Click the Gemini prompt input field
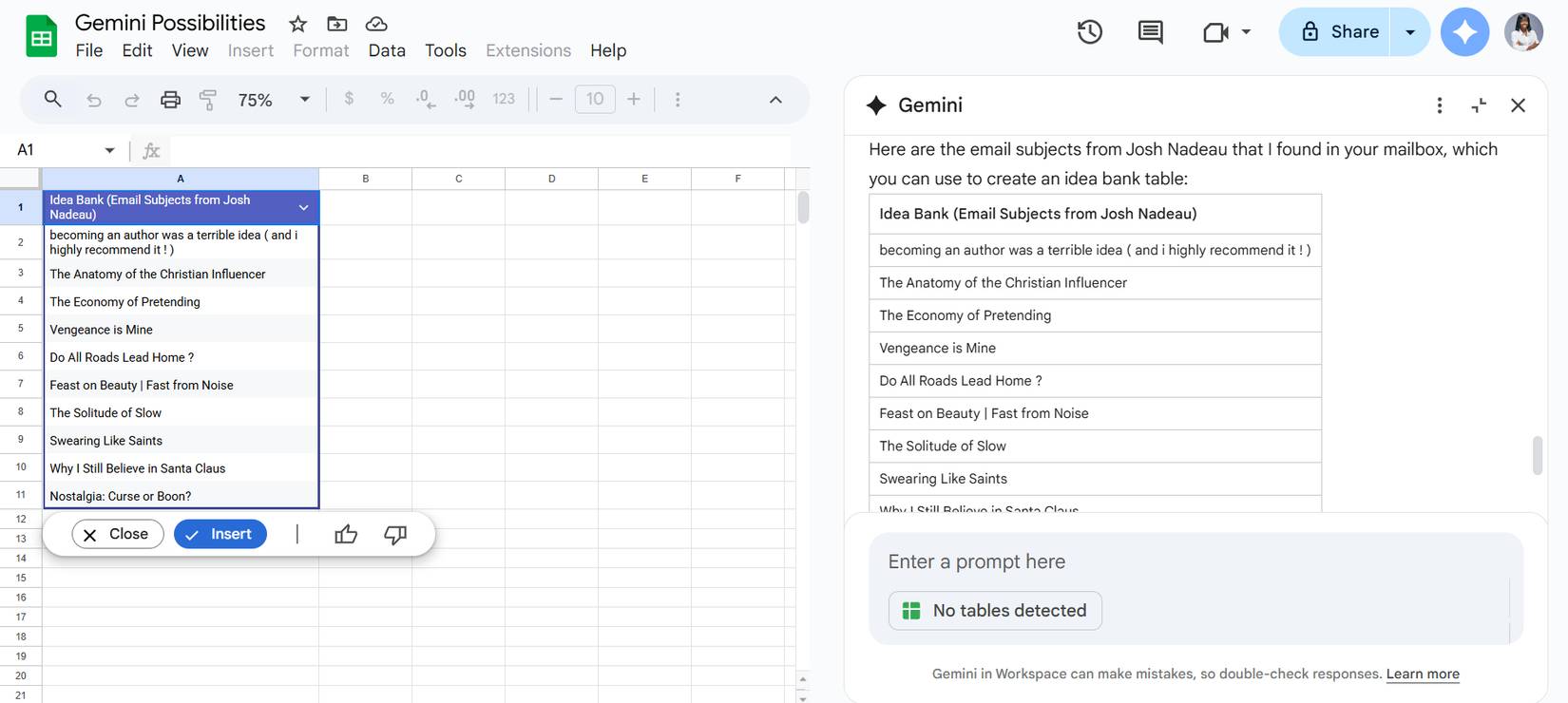Viewport: 1568px width, 703px height. pos(1196,561)
